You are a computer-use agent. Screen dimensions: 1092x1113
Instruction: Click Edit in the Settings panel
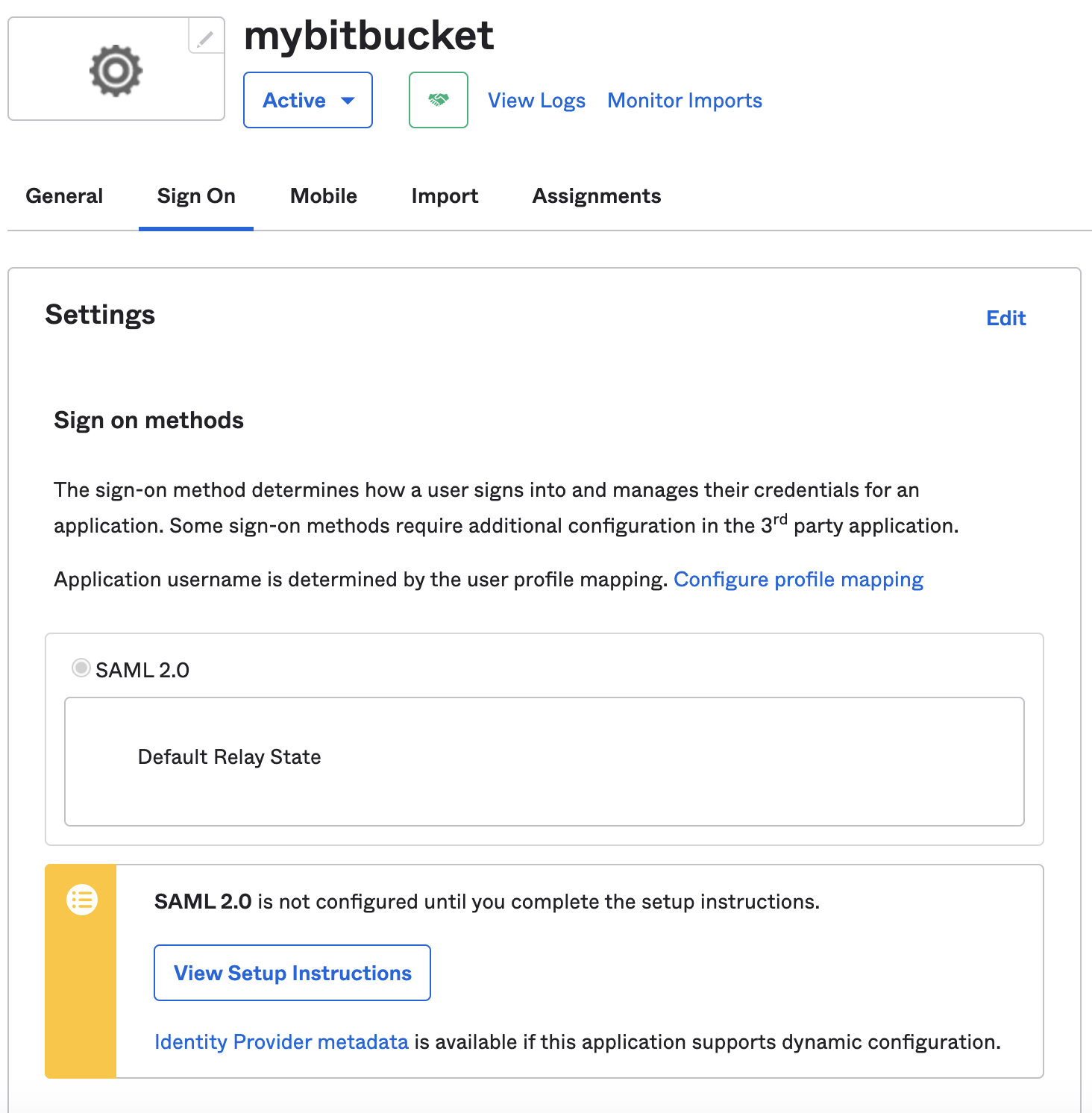click(x=1006, y=319)
